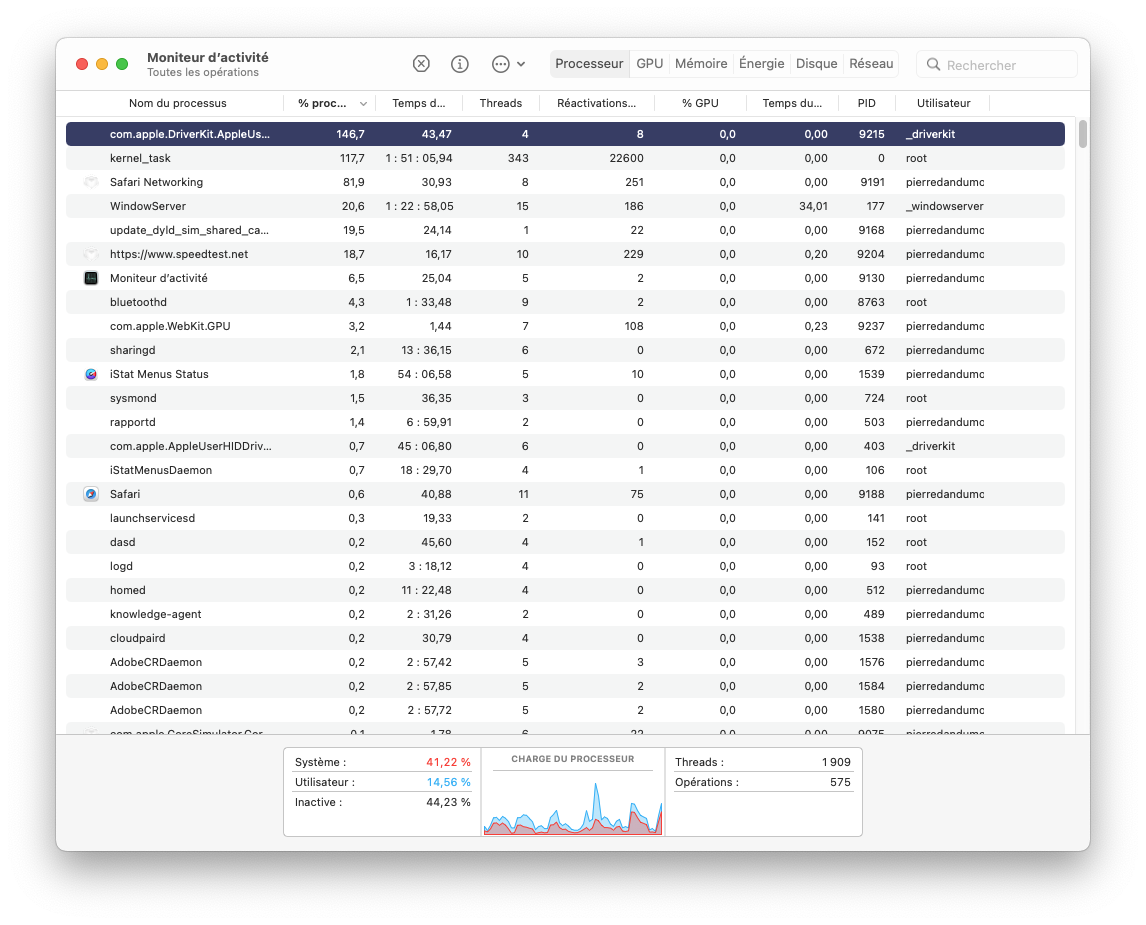This screenshot has width=1146, height=925.
Task: Sort by Nom du processus column
Action: coord(178,104)
